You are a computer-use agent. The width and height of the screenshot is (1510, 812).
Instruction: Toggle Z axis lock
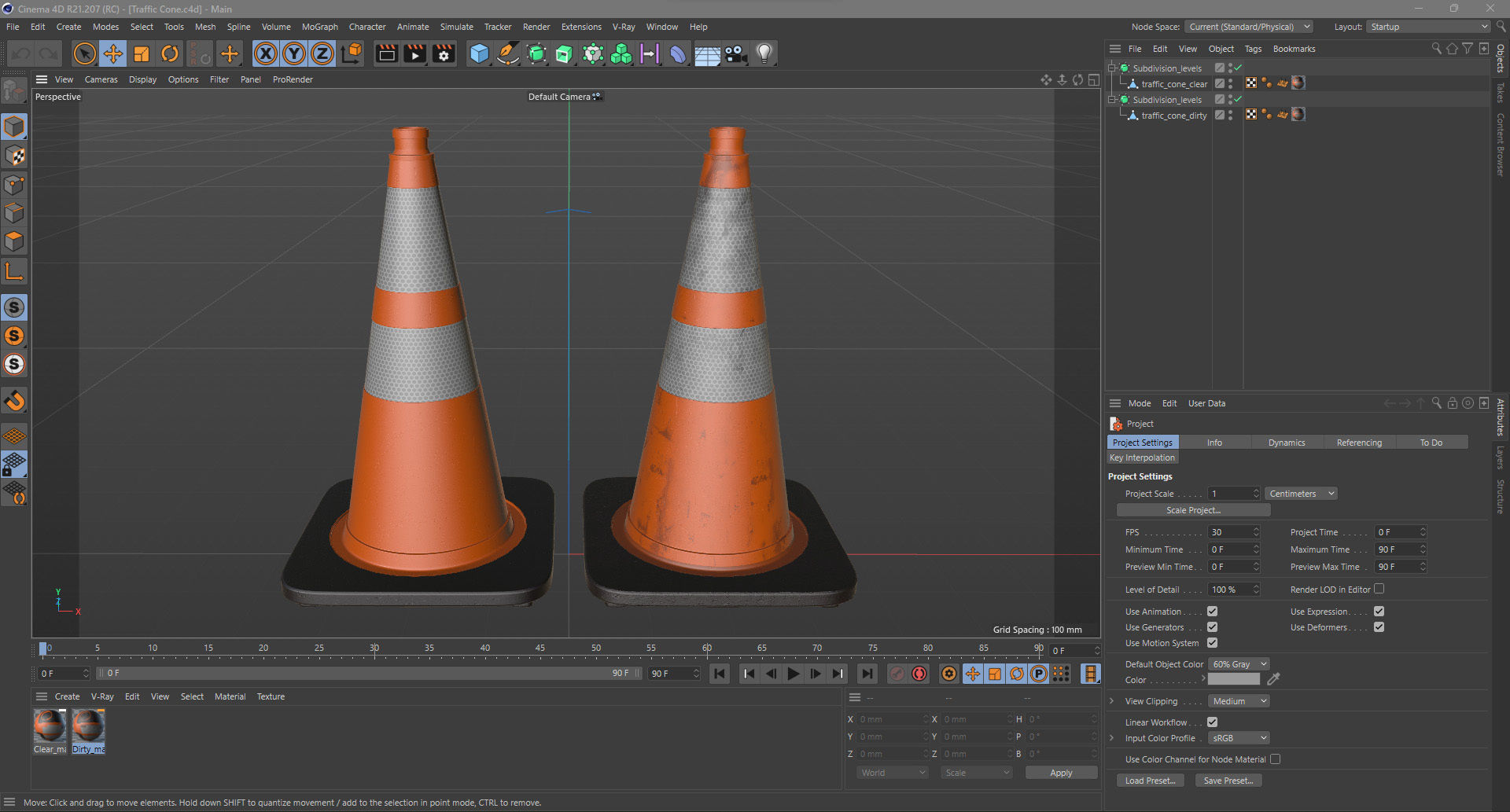pyautogui.click(x=322, y=53)
